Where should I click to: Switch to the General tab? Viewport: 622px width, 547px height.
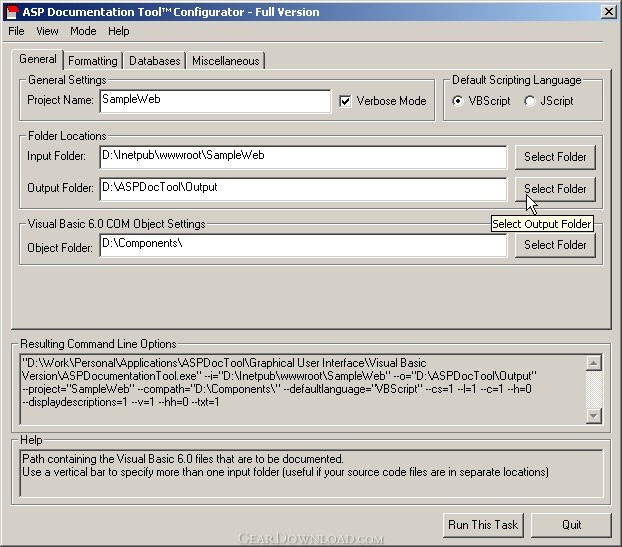click(38, 59)
